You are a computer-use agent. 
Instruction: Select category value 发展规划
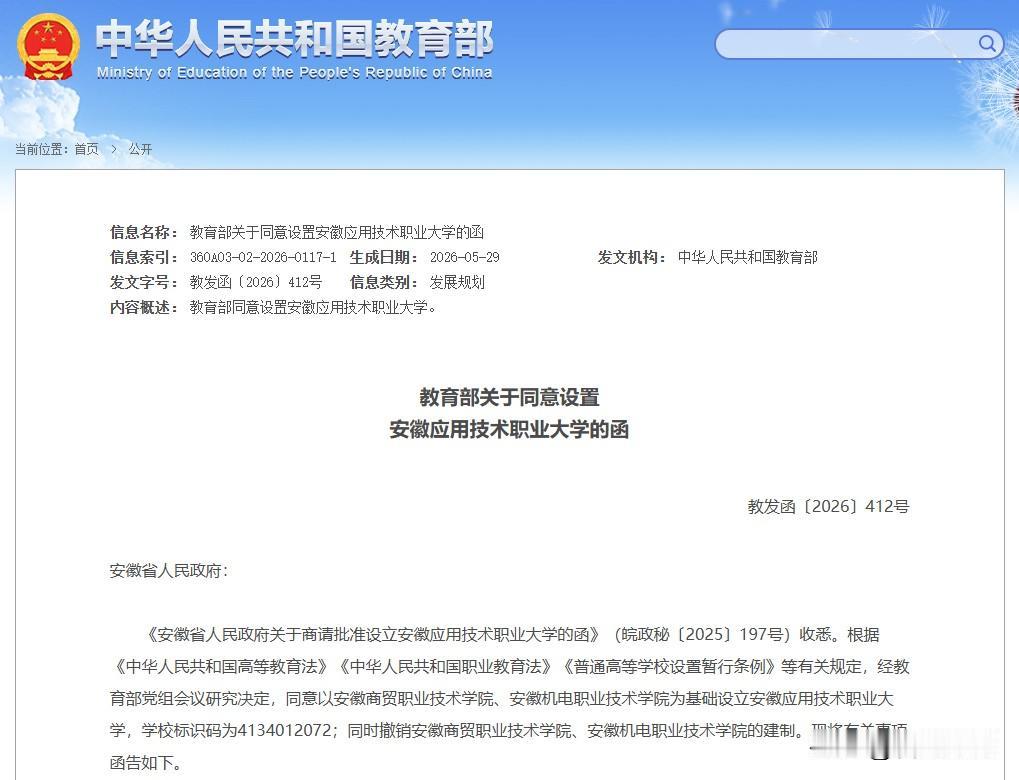pos(457,282)
